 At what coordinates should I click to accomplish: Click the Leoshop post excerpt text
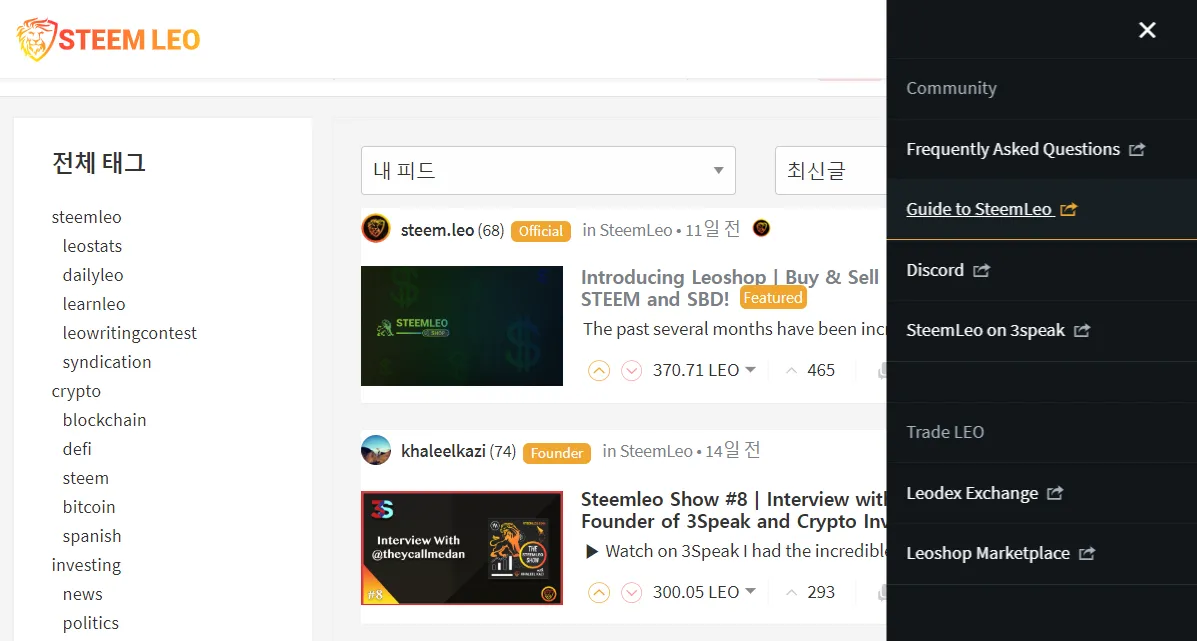pyautogui.click(x=734, y=329)
